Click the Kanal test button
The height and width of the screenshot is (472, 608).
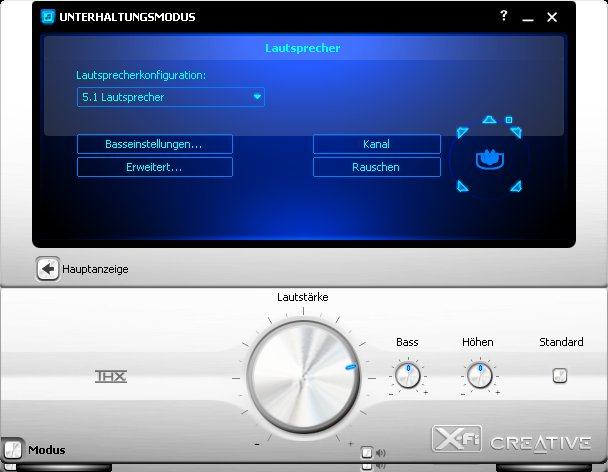click(x=377, y=144)
